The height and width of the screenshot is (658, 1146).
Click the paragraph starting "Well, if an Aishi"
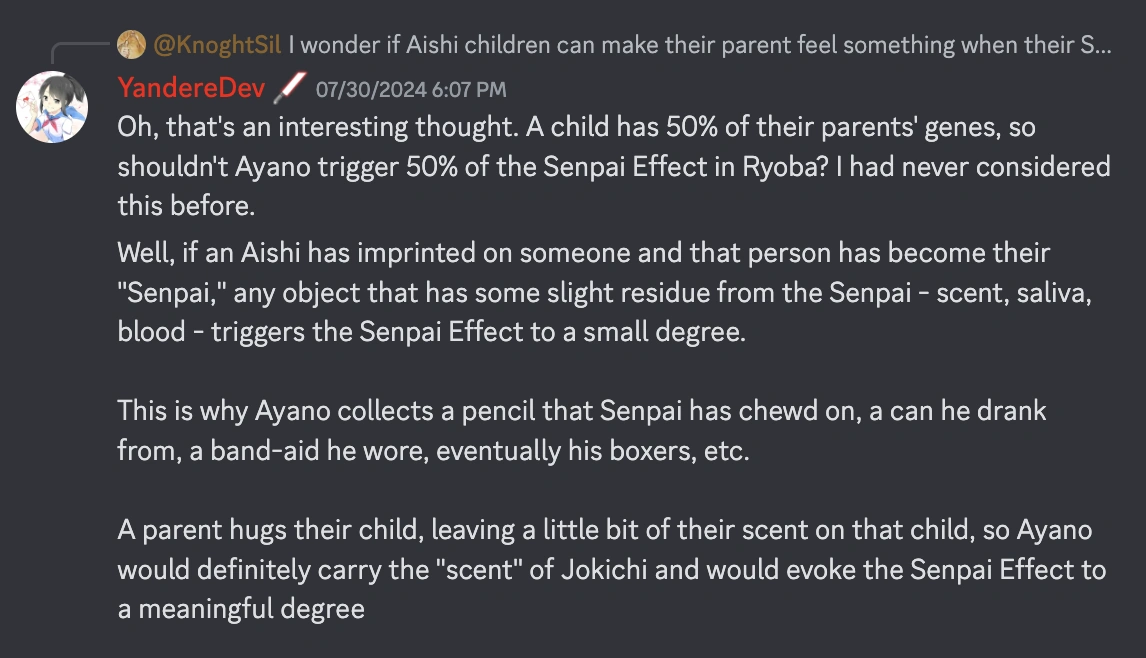[583, 291]
